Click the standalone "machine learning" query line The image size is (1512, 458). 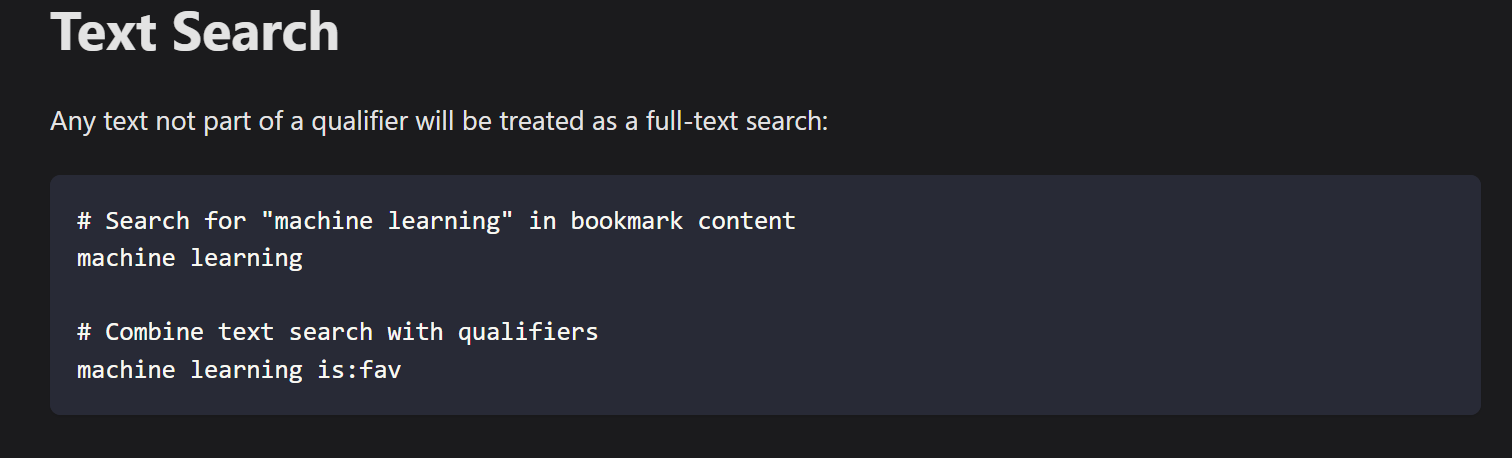(x=190, y=258)
